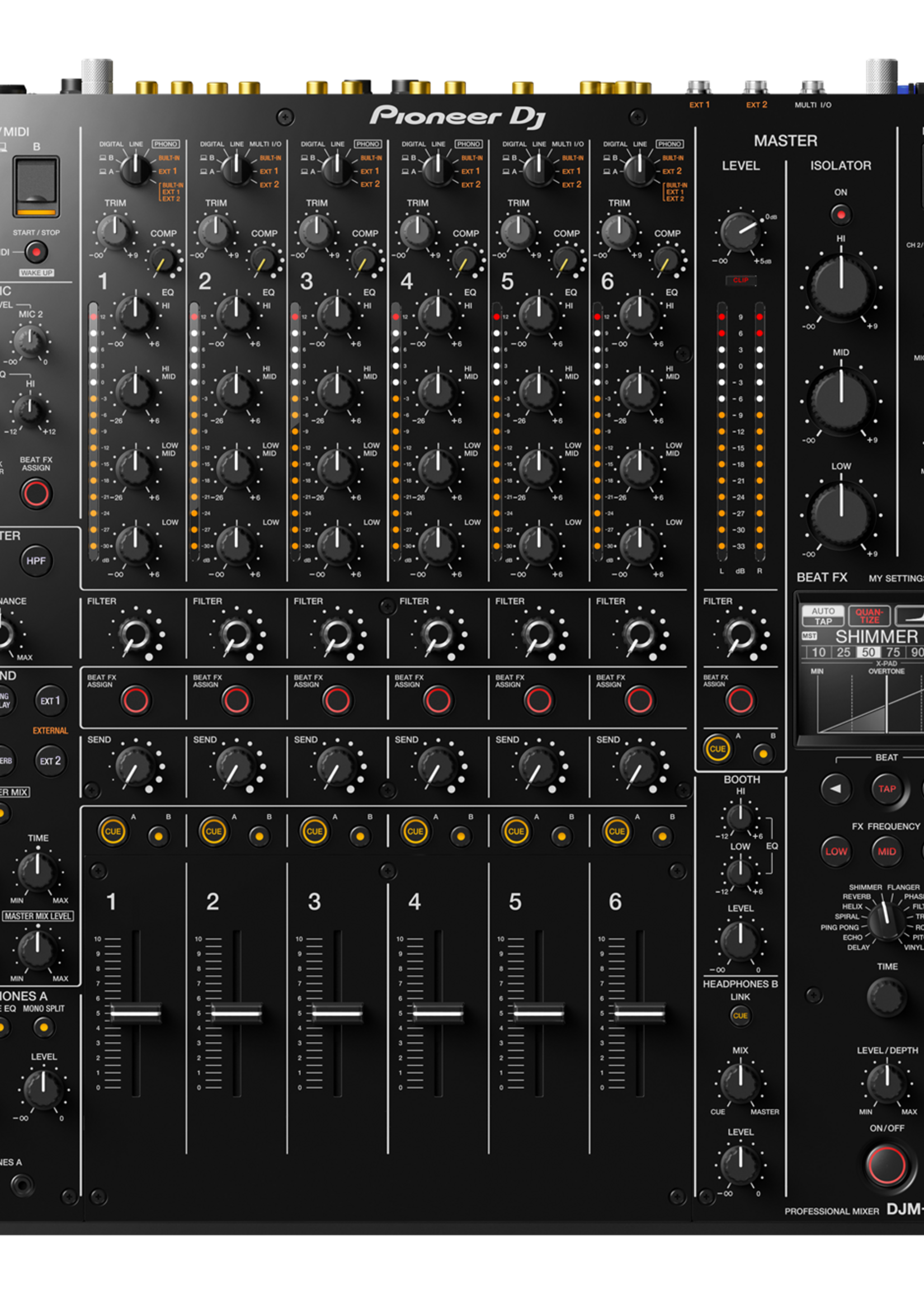Viewport: 924px width, 1294px height.
Task: Click the master FILTER knob
Action: pos(740,634)
